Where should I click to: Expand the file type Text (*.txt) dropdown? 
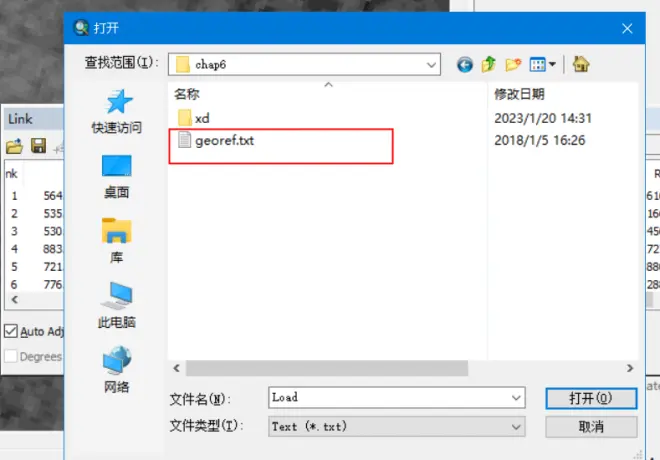(516, 427)
